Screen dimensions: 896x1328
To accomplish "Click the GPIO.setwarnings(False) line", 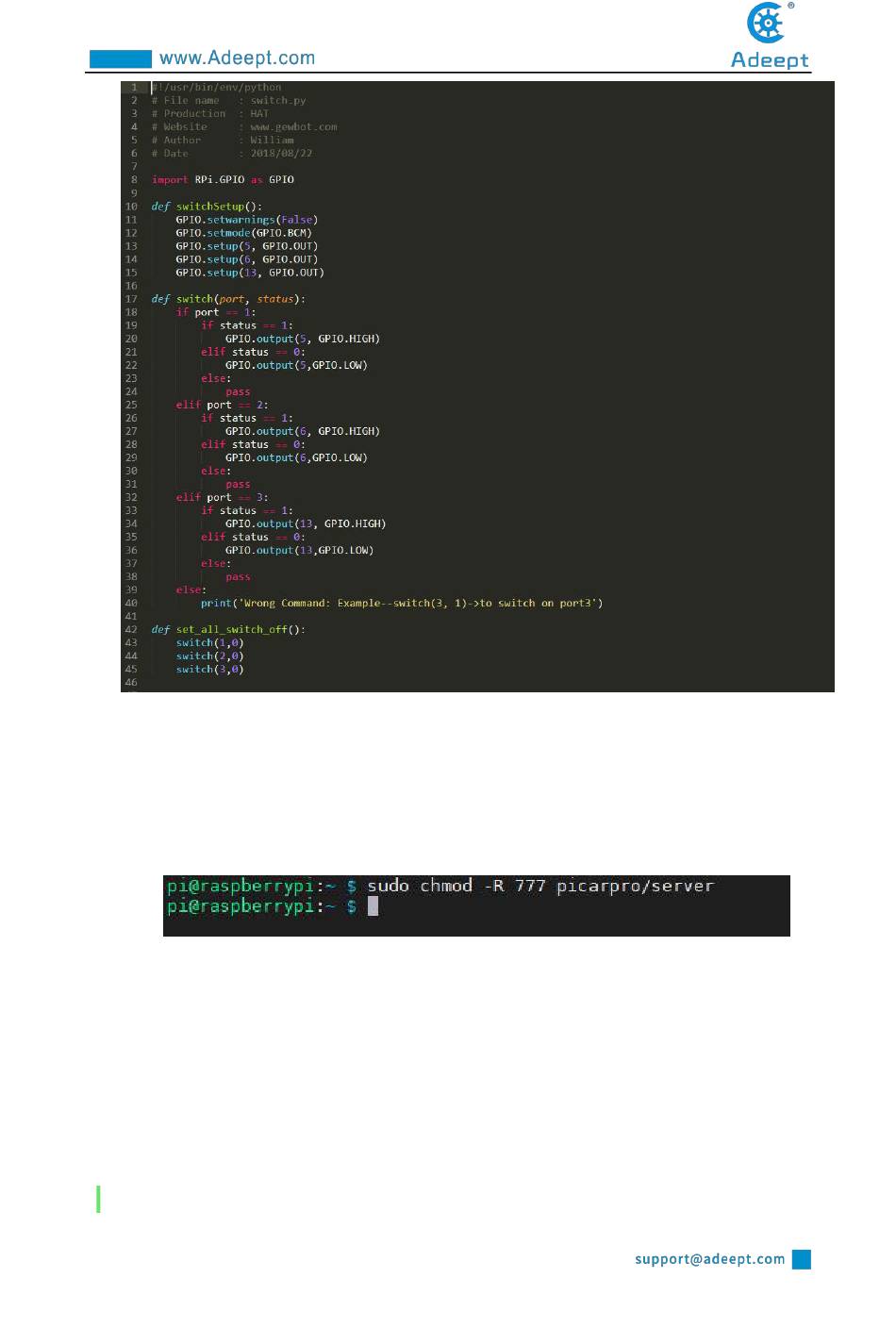I will click(x=247, y=220).
